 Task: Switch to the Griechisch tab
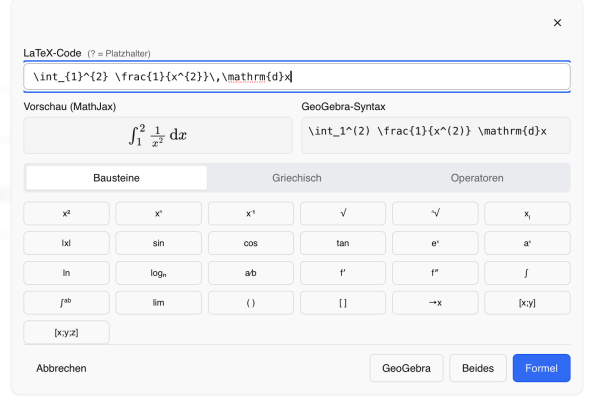pos(297,178)
